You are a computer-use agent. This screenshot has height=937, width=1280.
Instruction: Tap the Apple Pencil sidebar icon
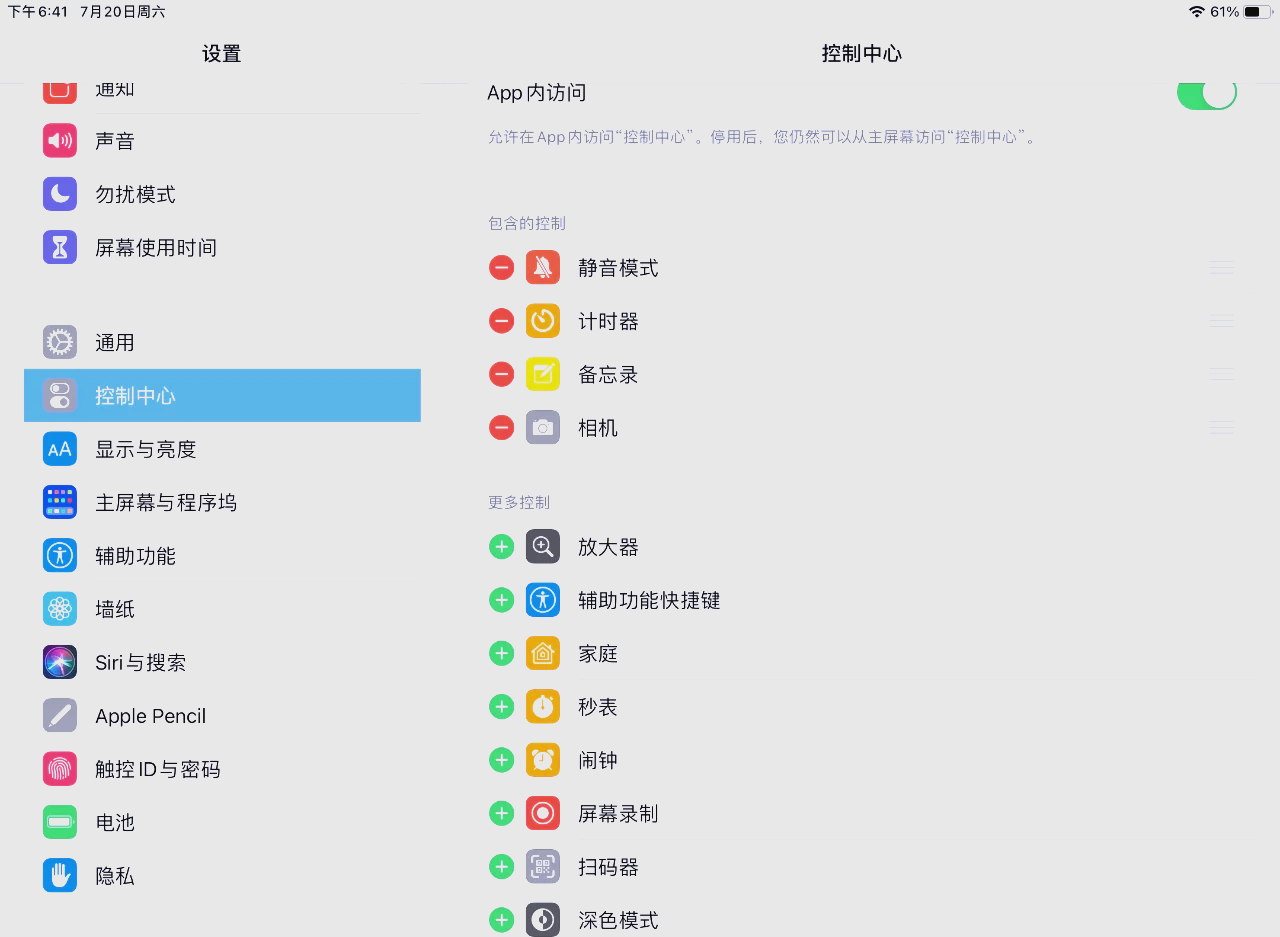point(60,716)
